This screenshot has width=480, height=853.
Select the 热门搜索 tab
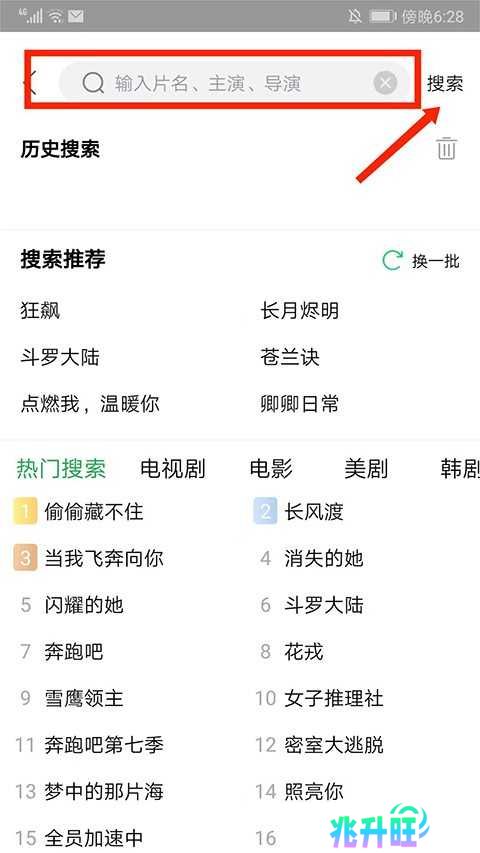tap(61, 468)
